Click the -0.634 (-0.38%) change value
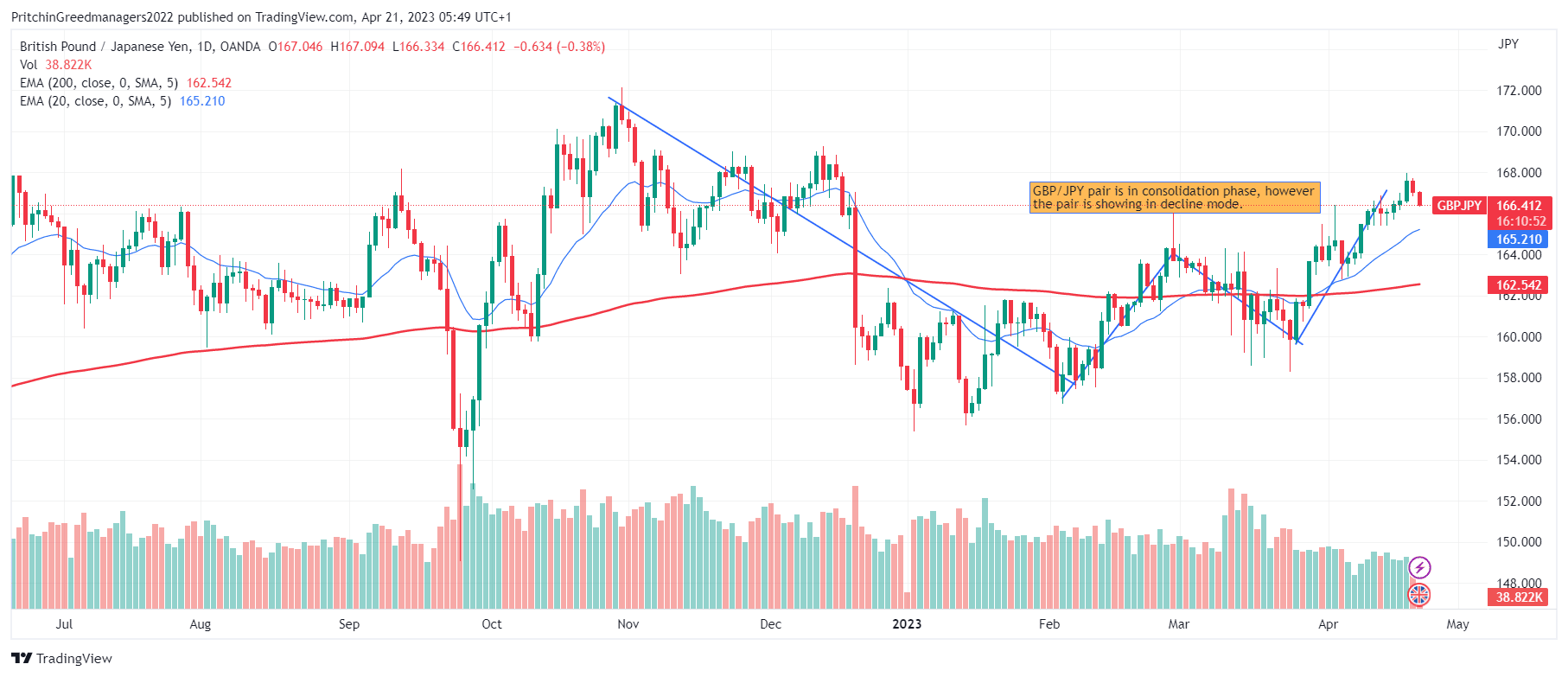This screenshot has height=677, width=1568. (x=559, y=47)
